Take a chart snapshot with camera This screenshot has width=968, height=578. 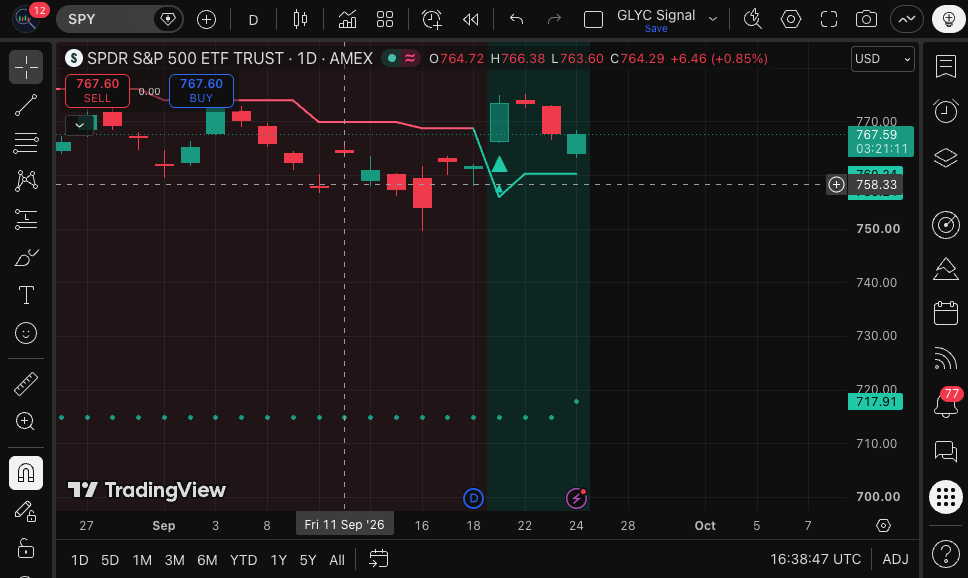pos(867,20)
